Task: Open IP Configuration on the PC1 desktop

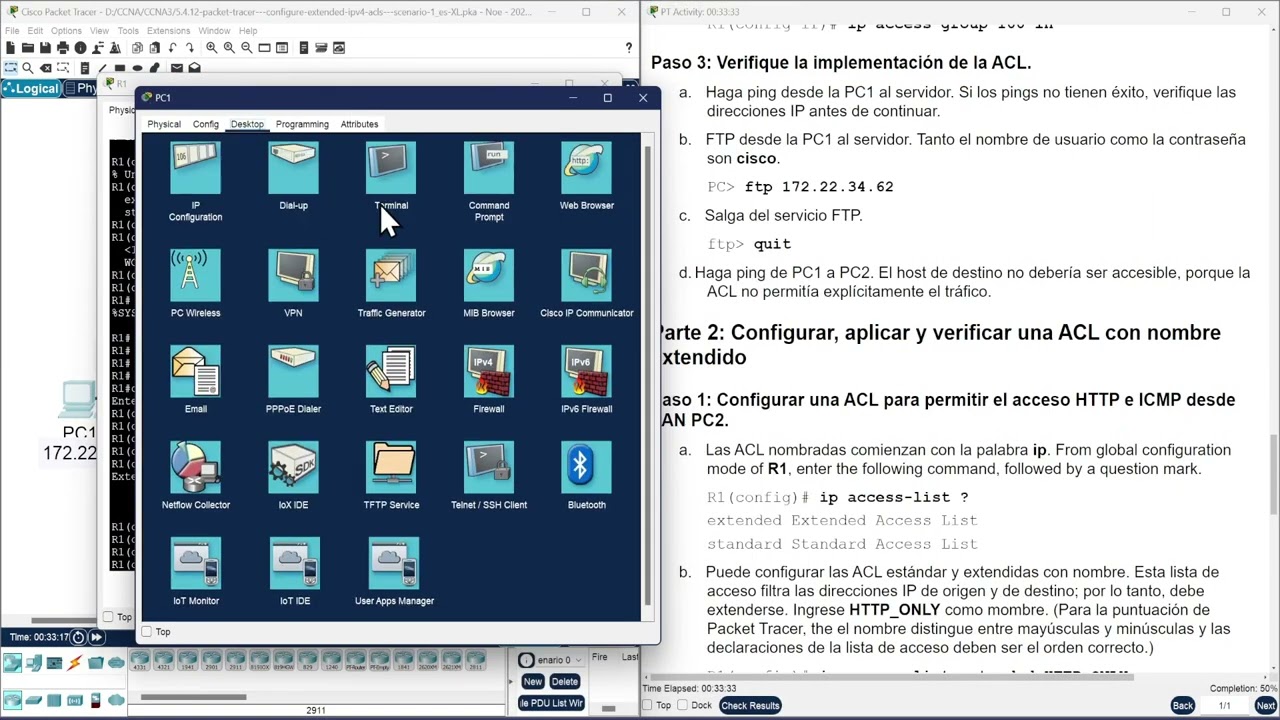Action: click(195, 180)
